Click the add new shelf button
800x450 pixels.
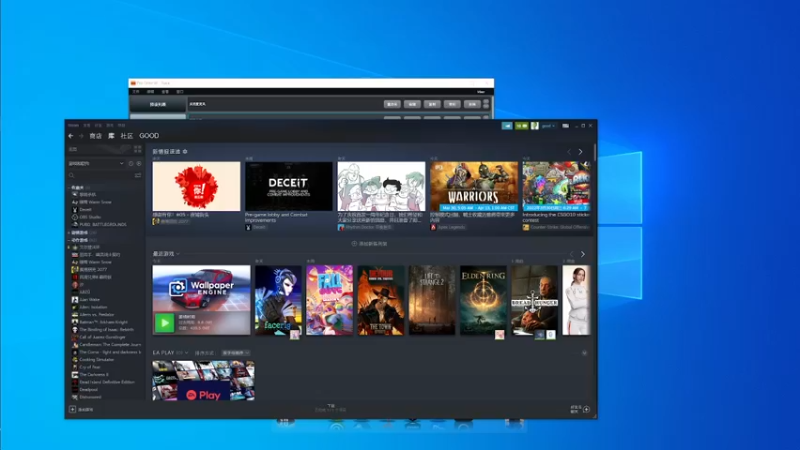(369, 244)
